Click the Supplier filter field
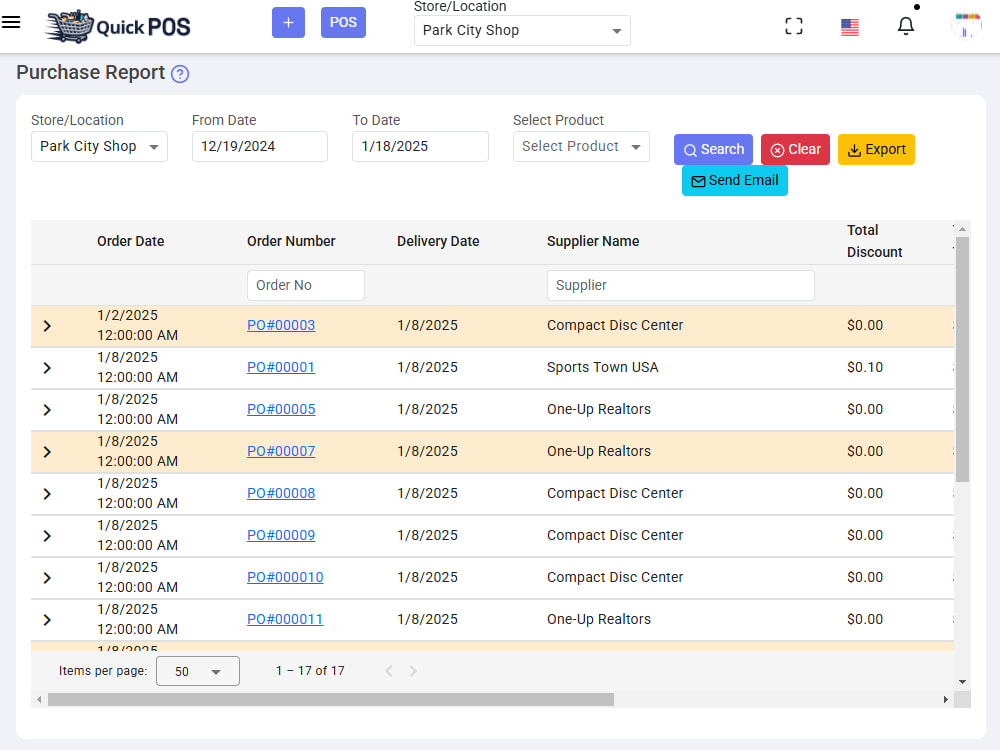This screenshot has width=1000, height=750. click(680, 285)
